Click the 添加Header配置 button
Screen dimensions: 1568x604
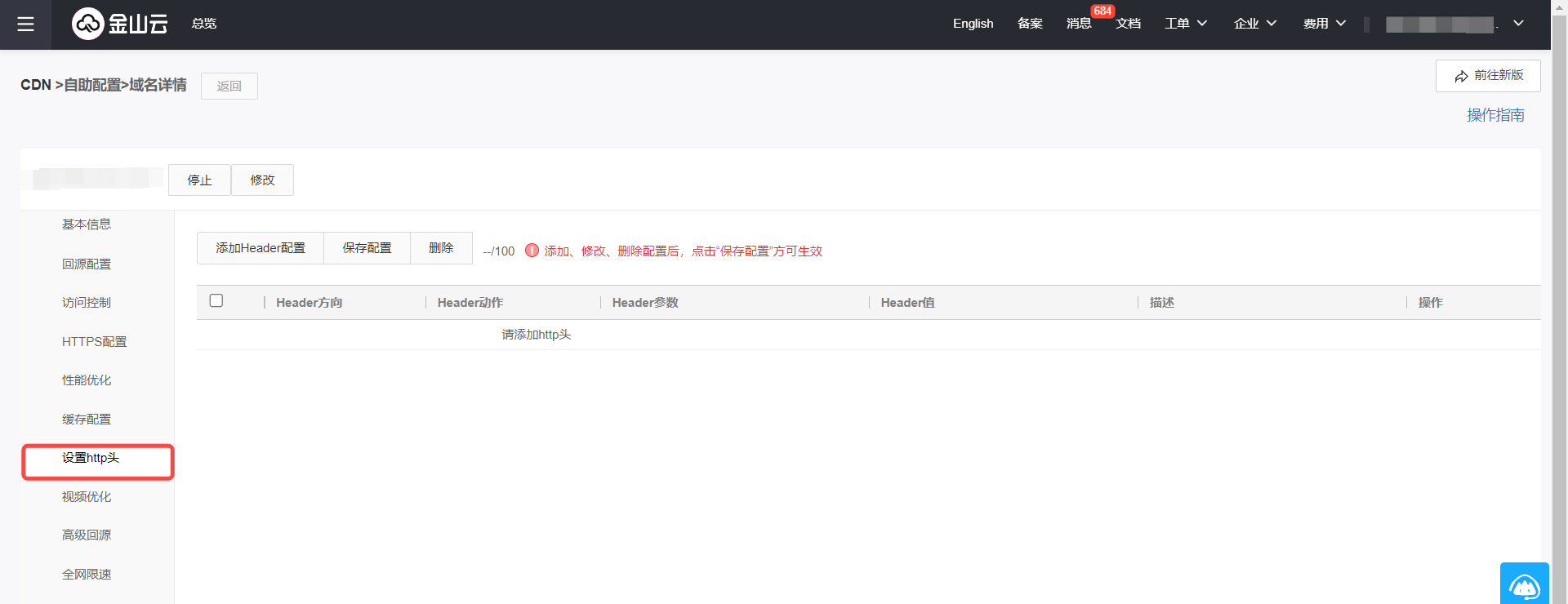[261, 248]
